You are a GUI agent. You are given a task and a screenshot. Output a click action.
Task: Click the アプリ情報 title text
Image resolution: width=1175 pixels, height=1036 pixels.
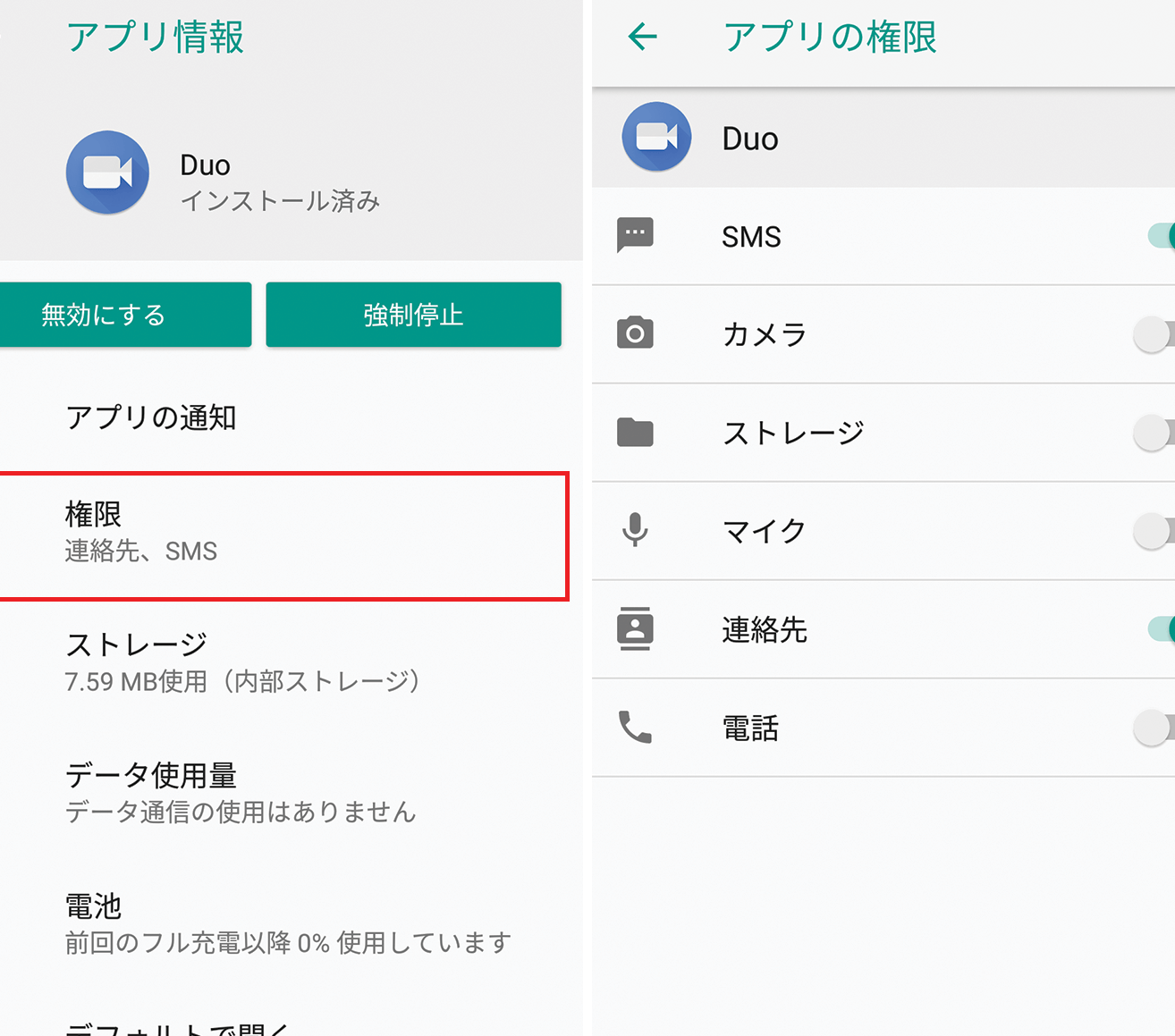(x=155, y=38)
